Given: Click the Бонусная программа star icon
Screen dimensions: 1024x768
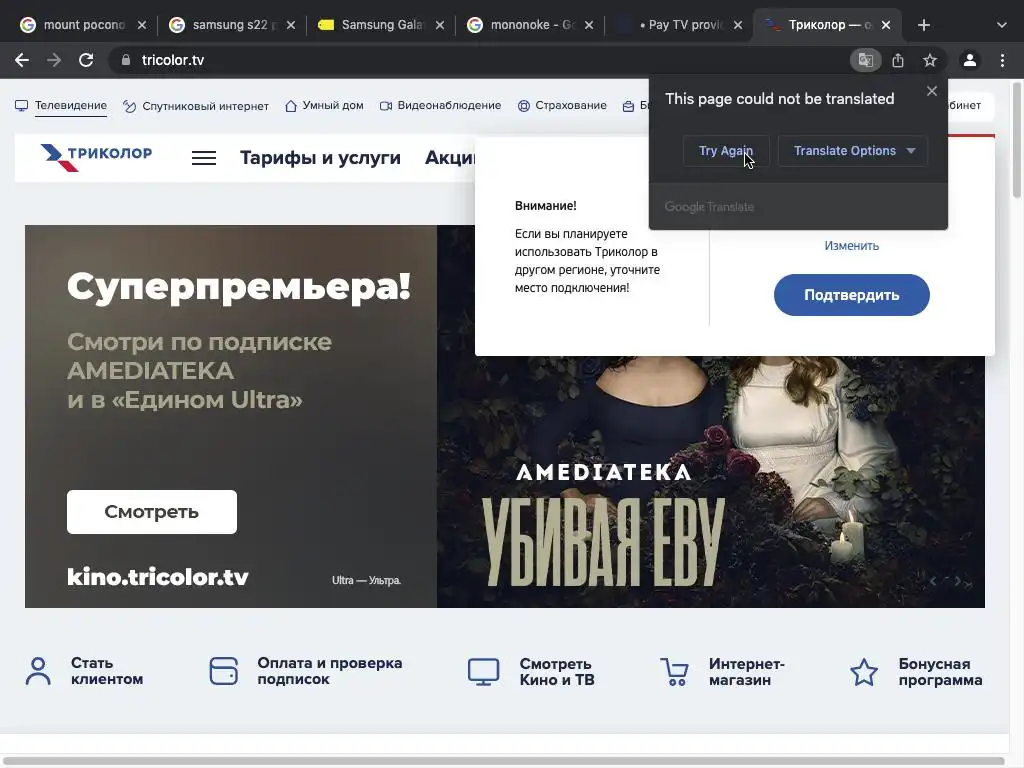Looking at the screenshot, I should click(864, 672).
